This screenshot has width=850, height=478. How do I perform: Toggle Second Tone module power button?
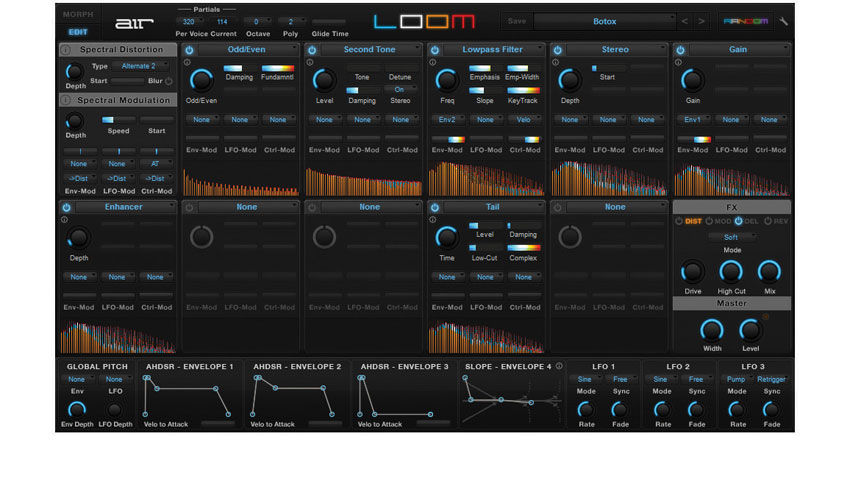click(312, 50)
